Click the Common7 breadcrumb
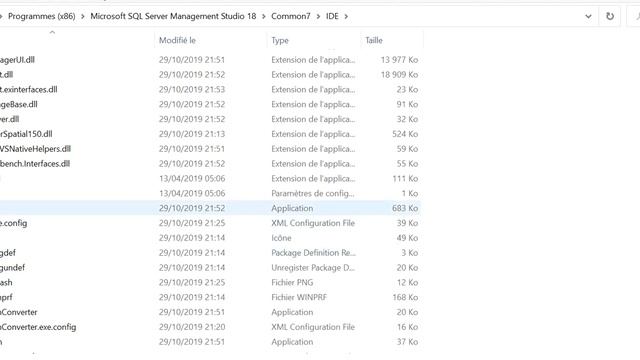 (x=291, y=16)
